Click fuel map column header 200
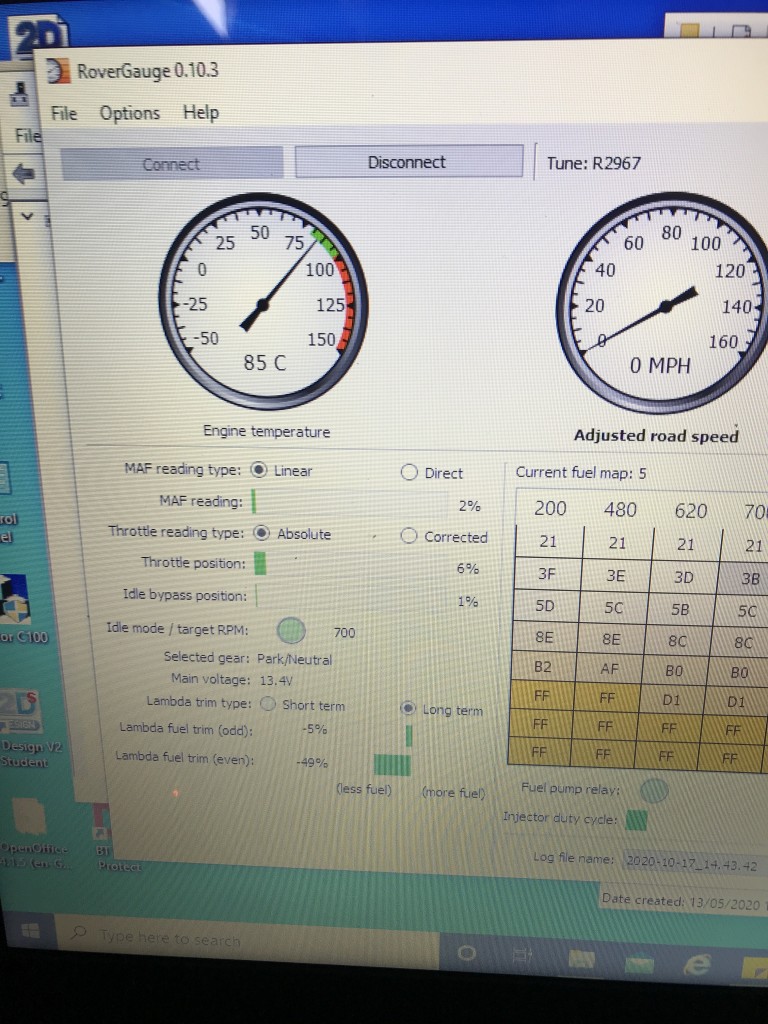Screen dimensions: 768x1024 click(550, 508)
